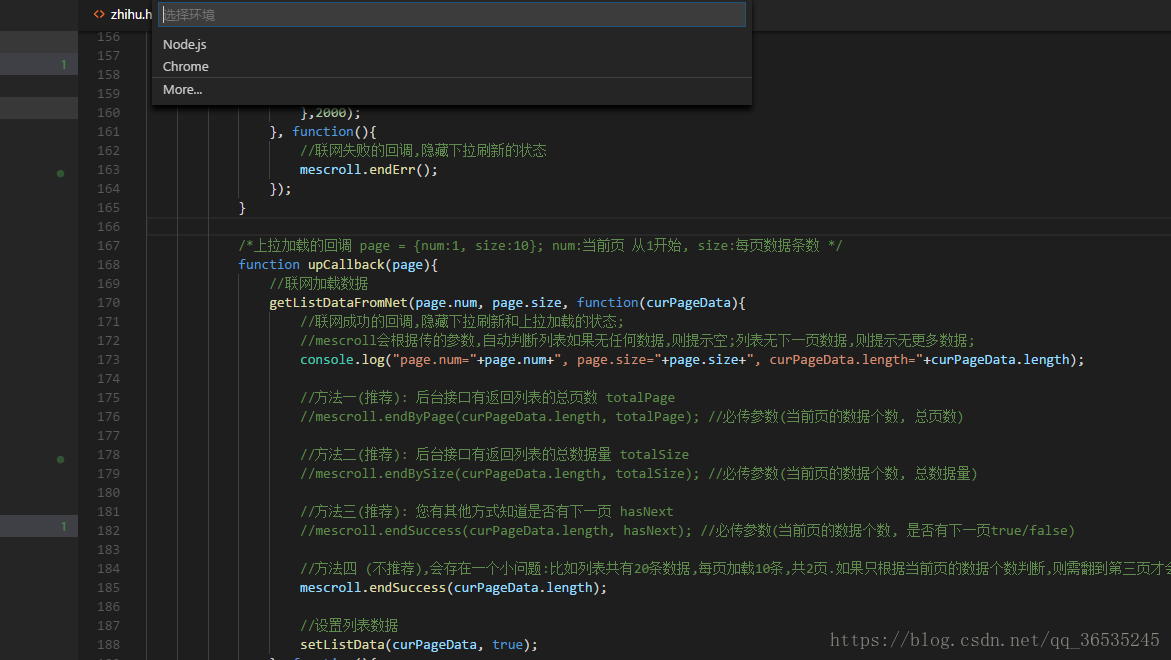
Task: Click setListData(curPageData, true); on line 188
Action: click(x=418, y=644)
